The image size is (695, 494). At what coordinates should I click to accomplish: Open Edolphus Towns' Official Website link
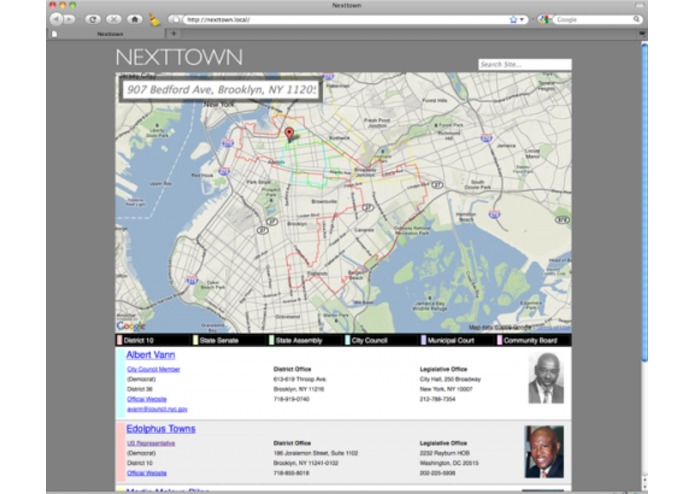click(x=147, y=473)
